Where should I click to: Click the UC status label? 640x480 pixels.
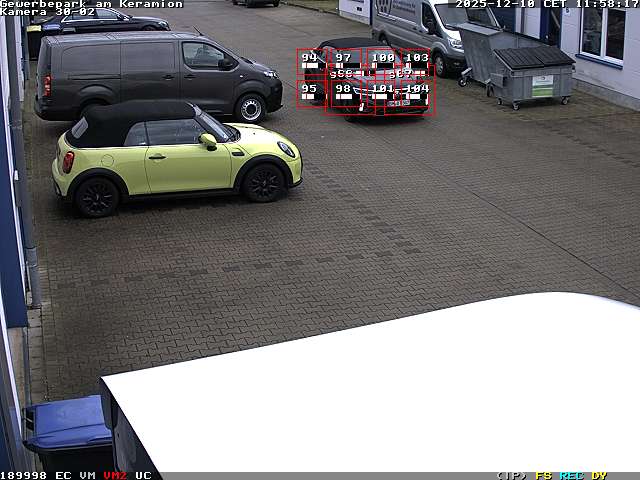tap(143, 475)
